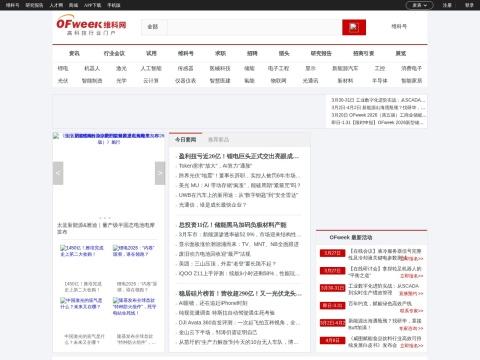The height and width of the screenshot is (360, 480).
Task: Open 资讯 in main navigation
Action: (x=74, y=53)
